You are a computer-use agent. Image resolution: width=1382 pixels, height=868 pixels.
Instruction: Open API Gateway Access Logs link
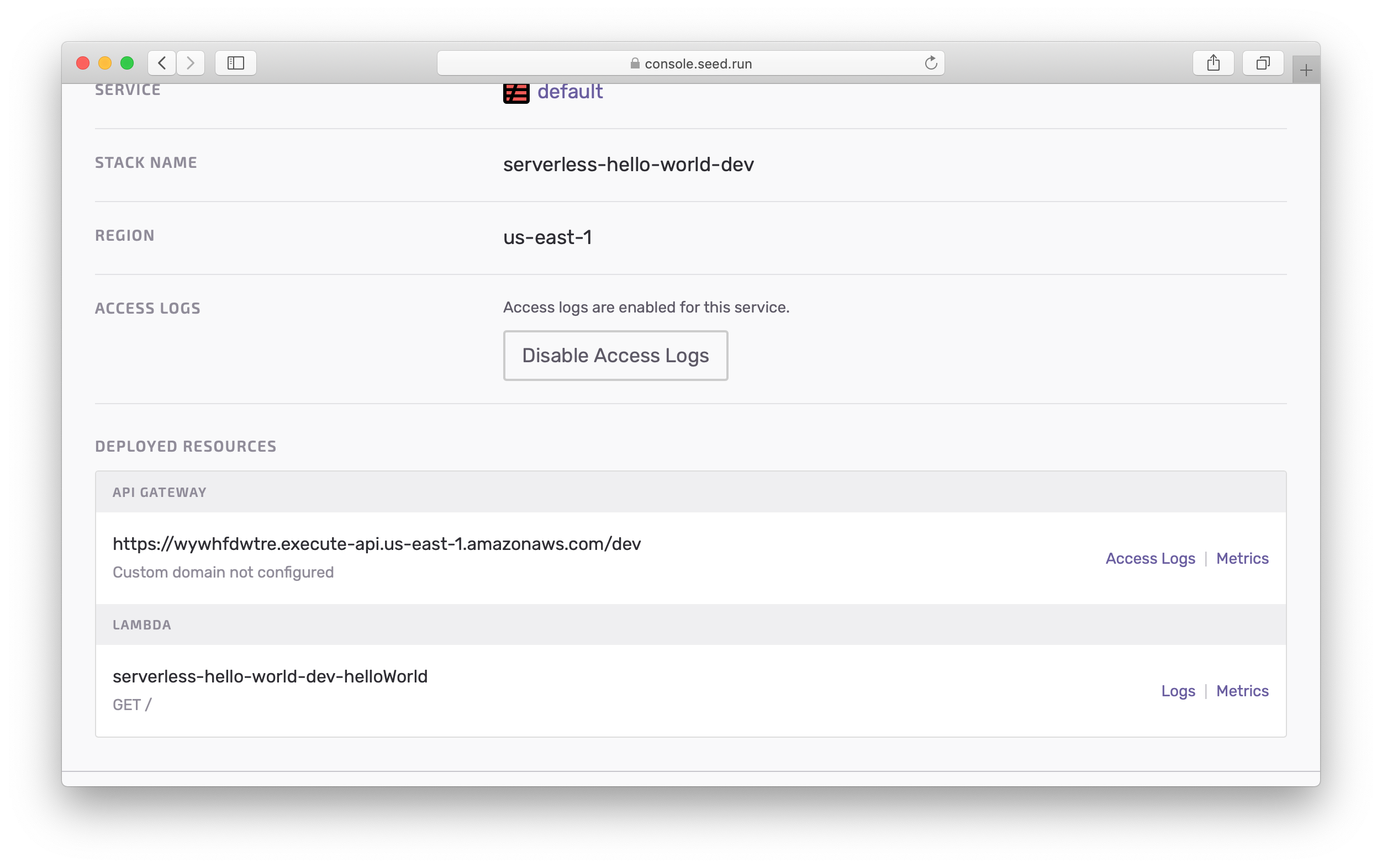1149,558
